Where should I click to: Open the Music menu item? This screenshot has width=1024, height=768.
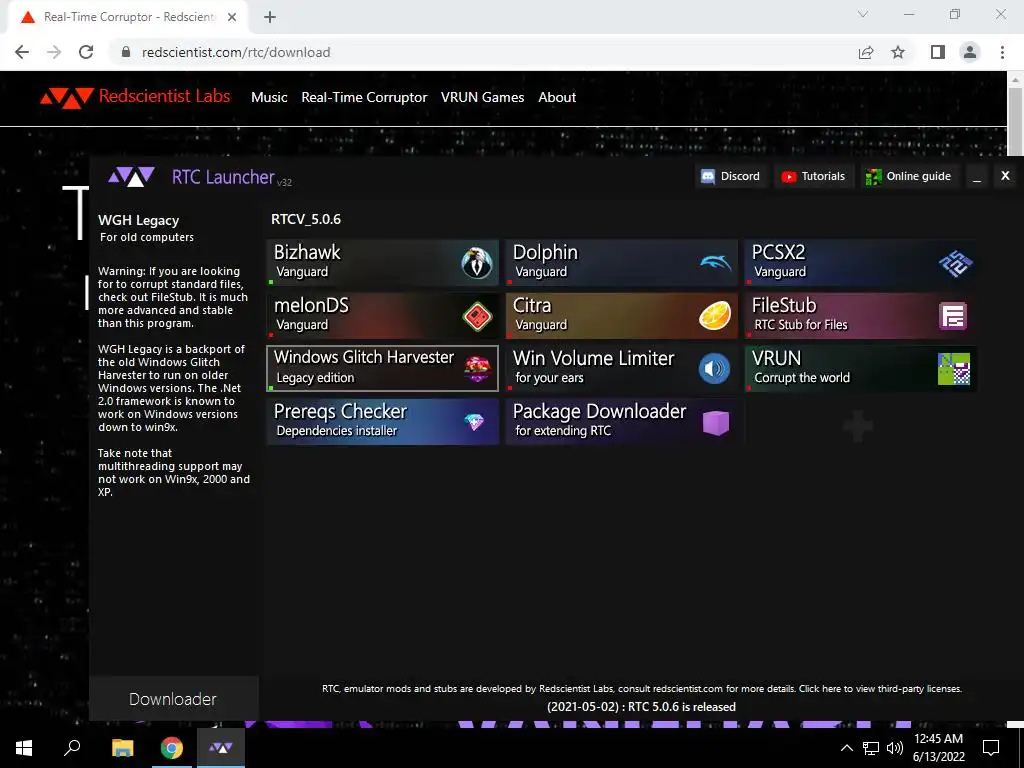269,97
